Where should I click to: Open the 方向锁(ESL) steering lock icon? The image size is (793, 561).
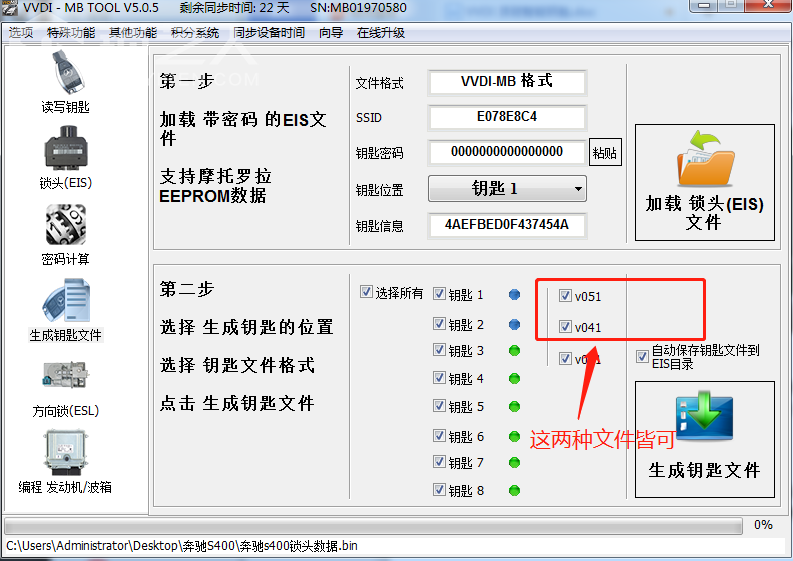click(66, 375)
